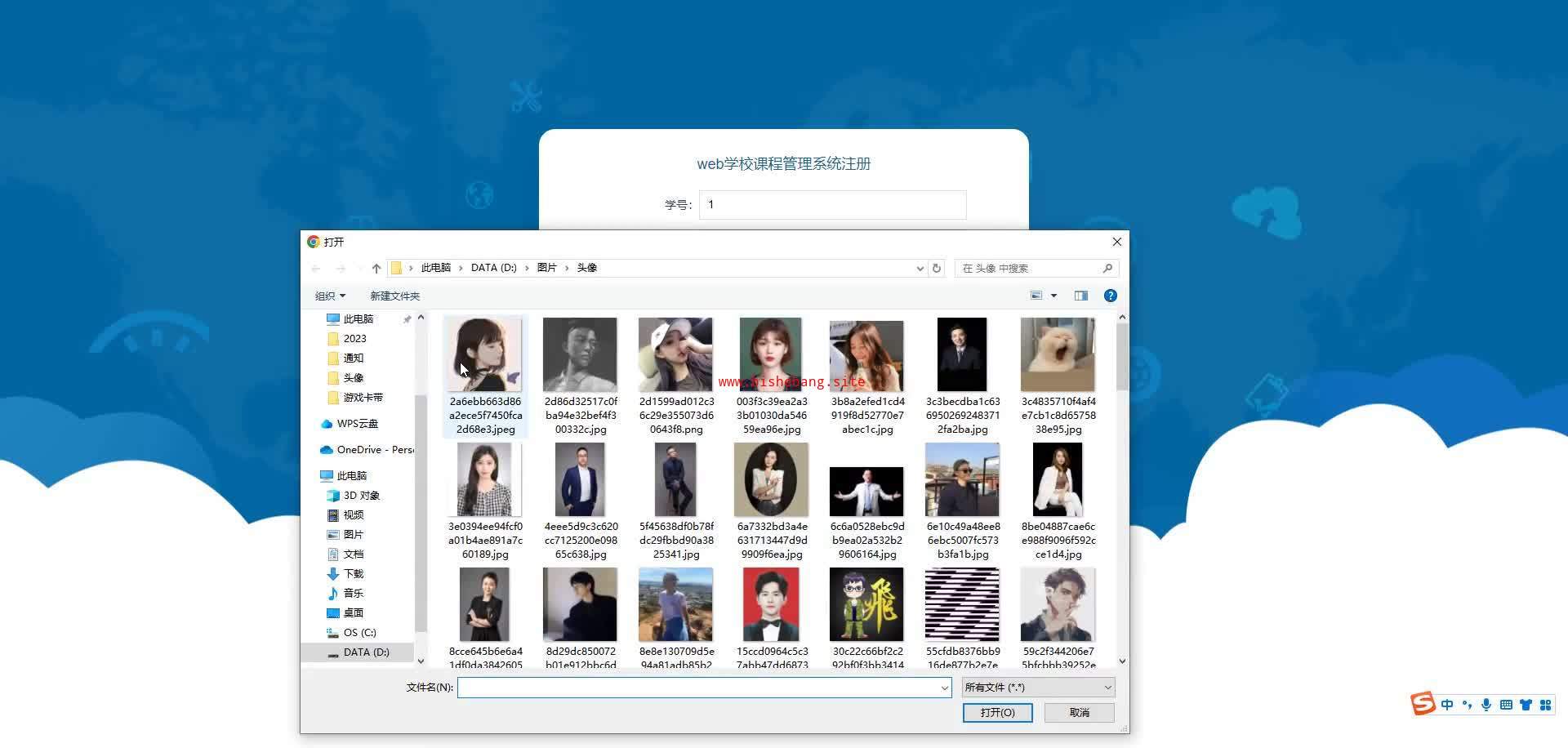The width and height of the screenshot is (1568, 748).
Task: Change the file view layout icon
Action: [1036, 296]
